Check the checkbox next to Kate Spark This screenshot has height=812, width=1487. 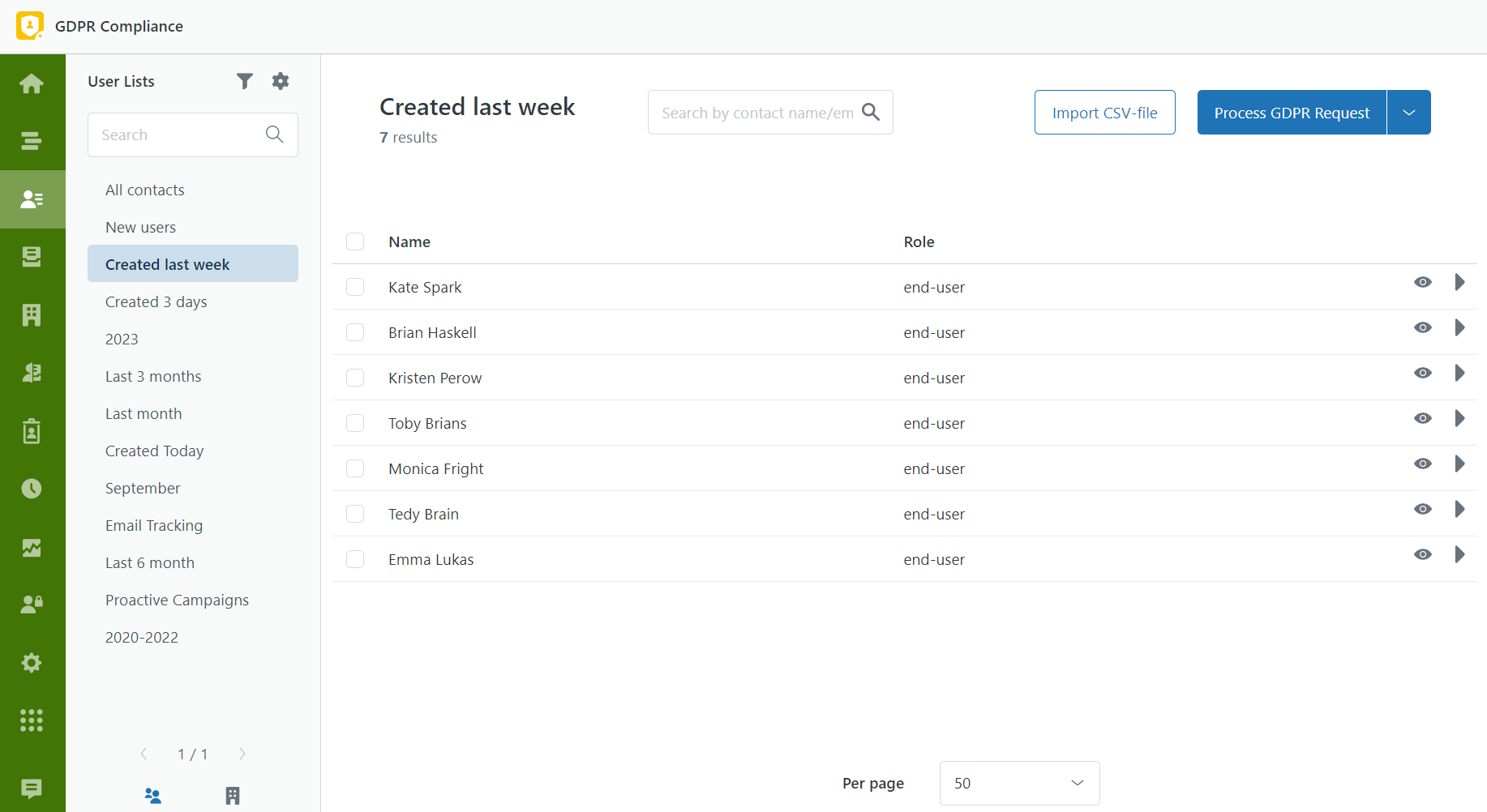point(355,287)
